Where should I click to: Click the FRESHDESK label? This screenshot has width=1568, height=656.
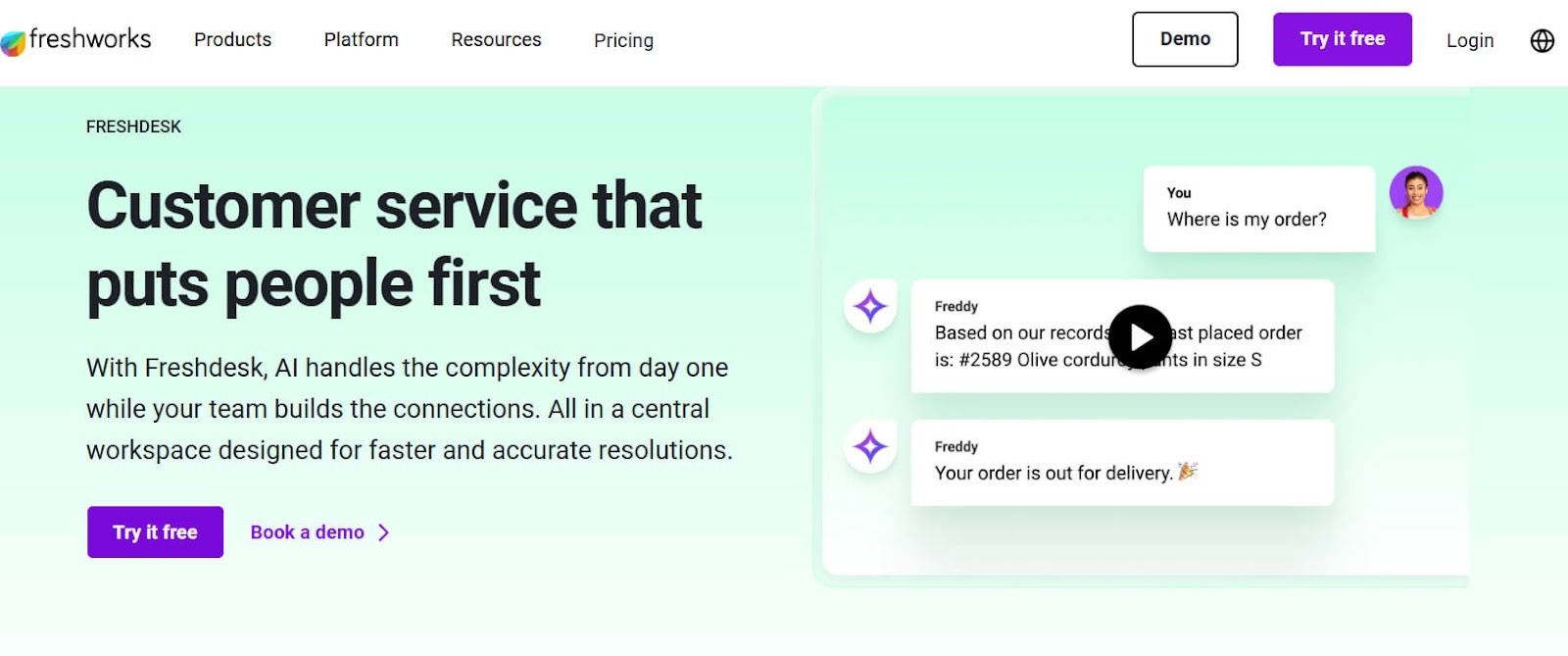pos(133,126)
